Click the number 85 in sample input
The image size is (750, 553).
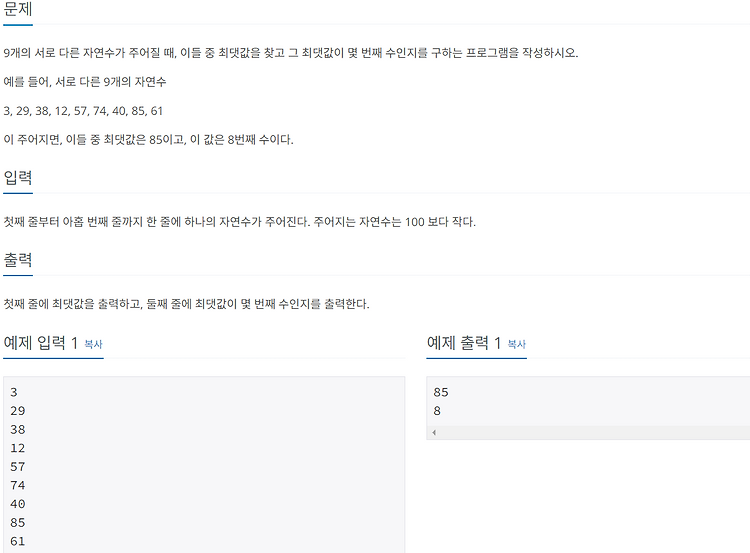coord(18,523)
